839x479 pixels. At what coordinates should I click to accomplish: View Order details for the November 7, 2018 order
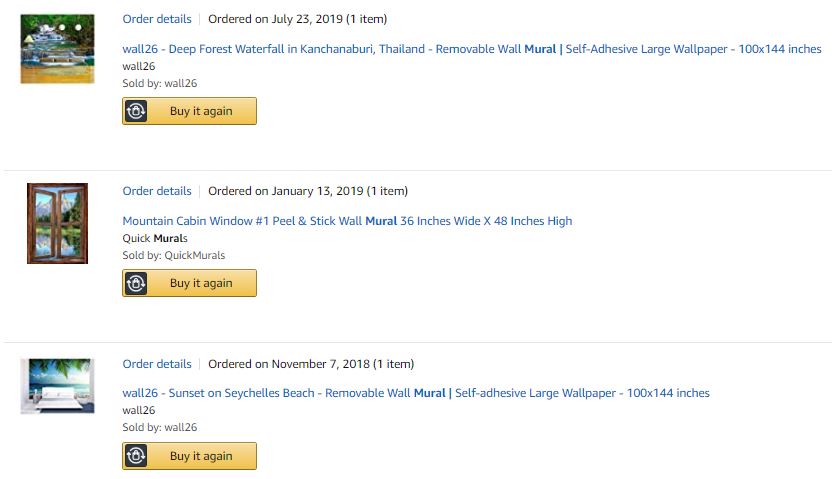(x=157, y=364)
